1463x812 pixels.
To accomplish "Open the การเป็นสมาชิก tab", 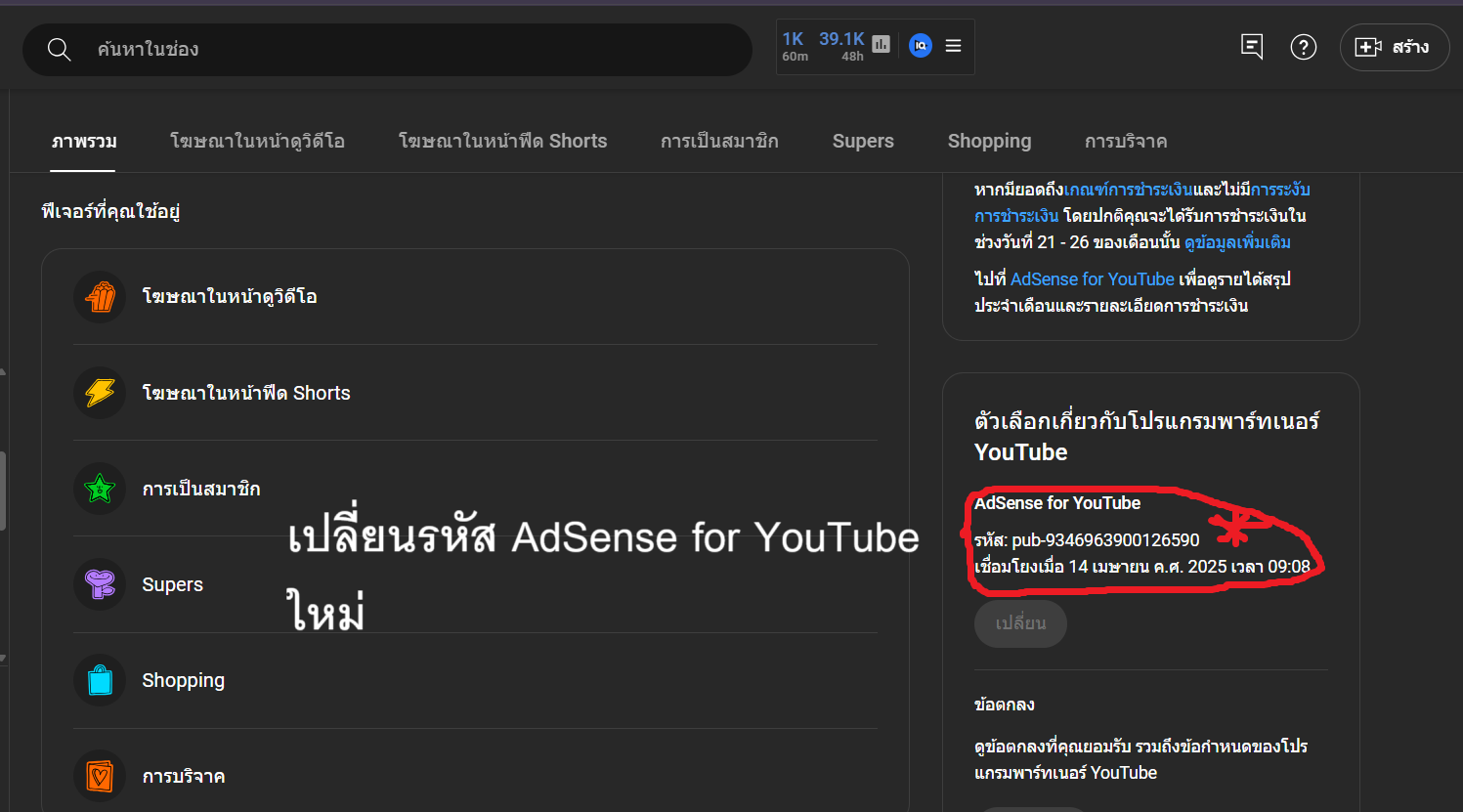I will (x=719, y=142).
